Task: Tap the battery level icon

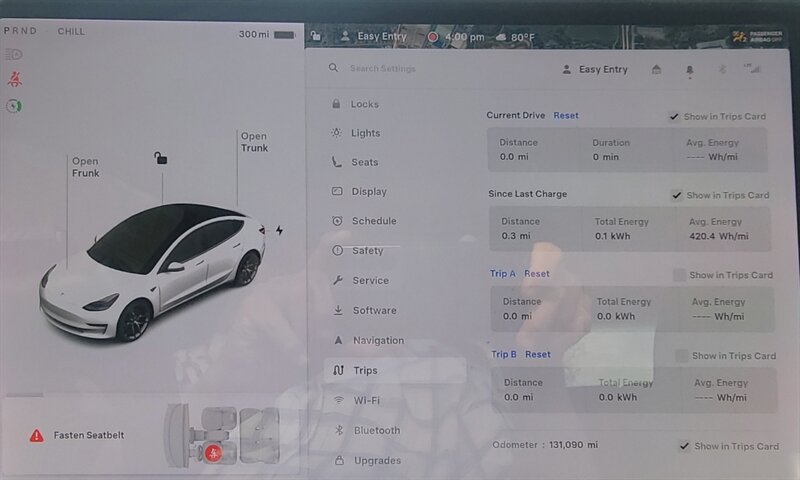Action: (x=285, y=35)
